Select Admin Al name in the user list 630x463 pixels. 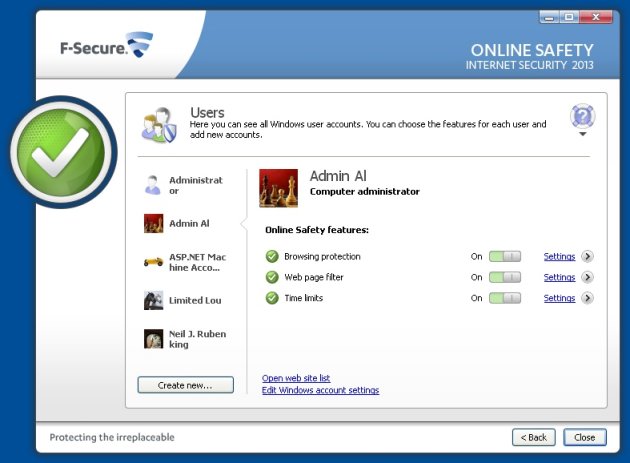click(x=189, y=223)
